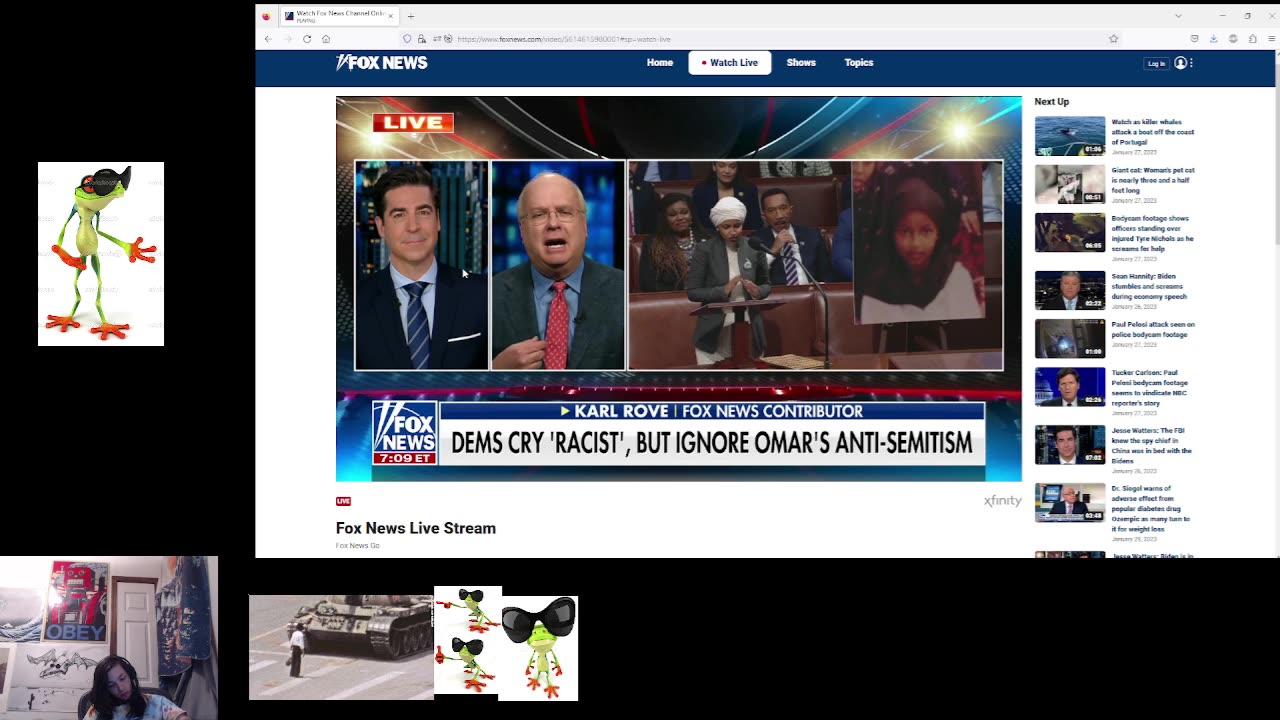Click Dr. Siegel video thumbnail
Viewport: 1280px width, 720px height.
tap(1070, 503)
